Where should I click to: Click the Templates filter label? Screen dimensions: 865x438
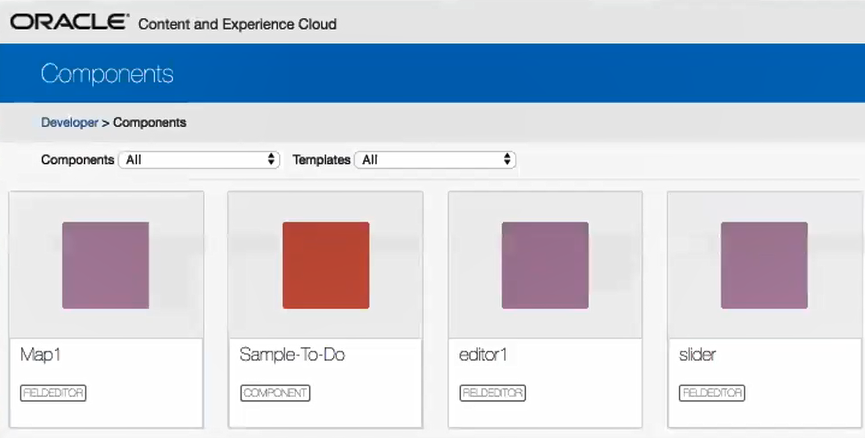(x=321, y=160)
